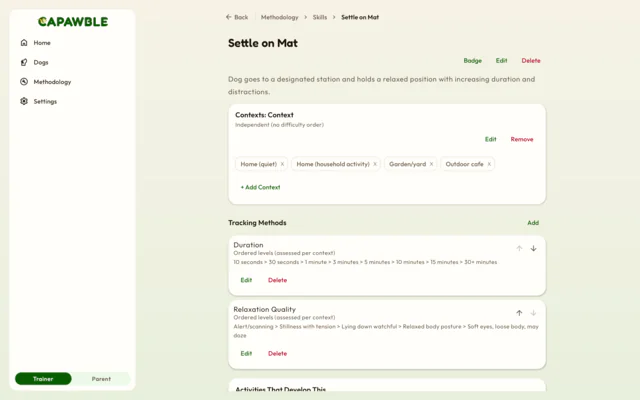Click the back arrow icon in the breadcrumb
This screenshot has height=400, width=640.
(229, 17)
